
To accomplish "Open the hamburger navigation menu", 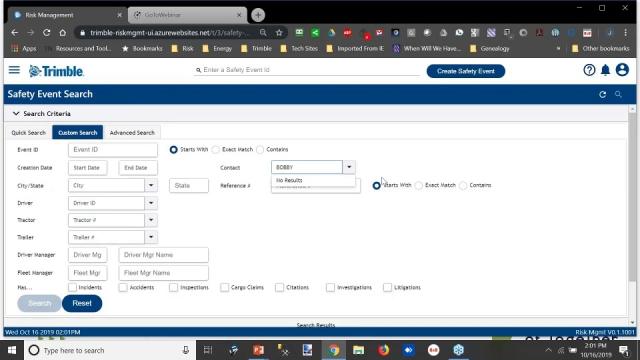I will point(14,70).
